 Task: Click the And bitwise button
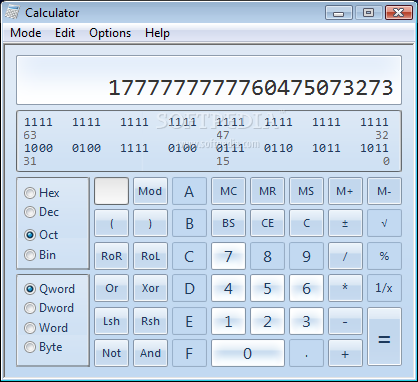click(x=150, y=353)
